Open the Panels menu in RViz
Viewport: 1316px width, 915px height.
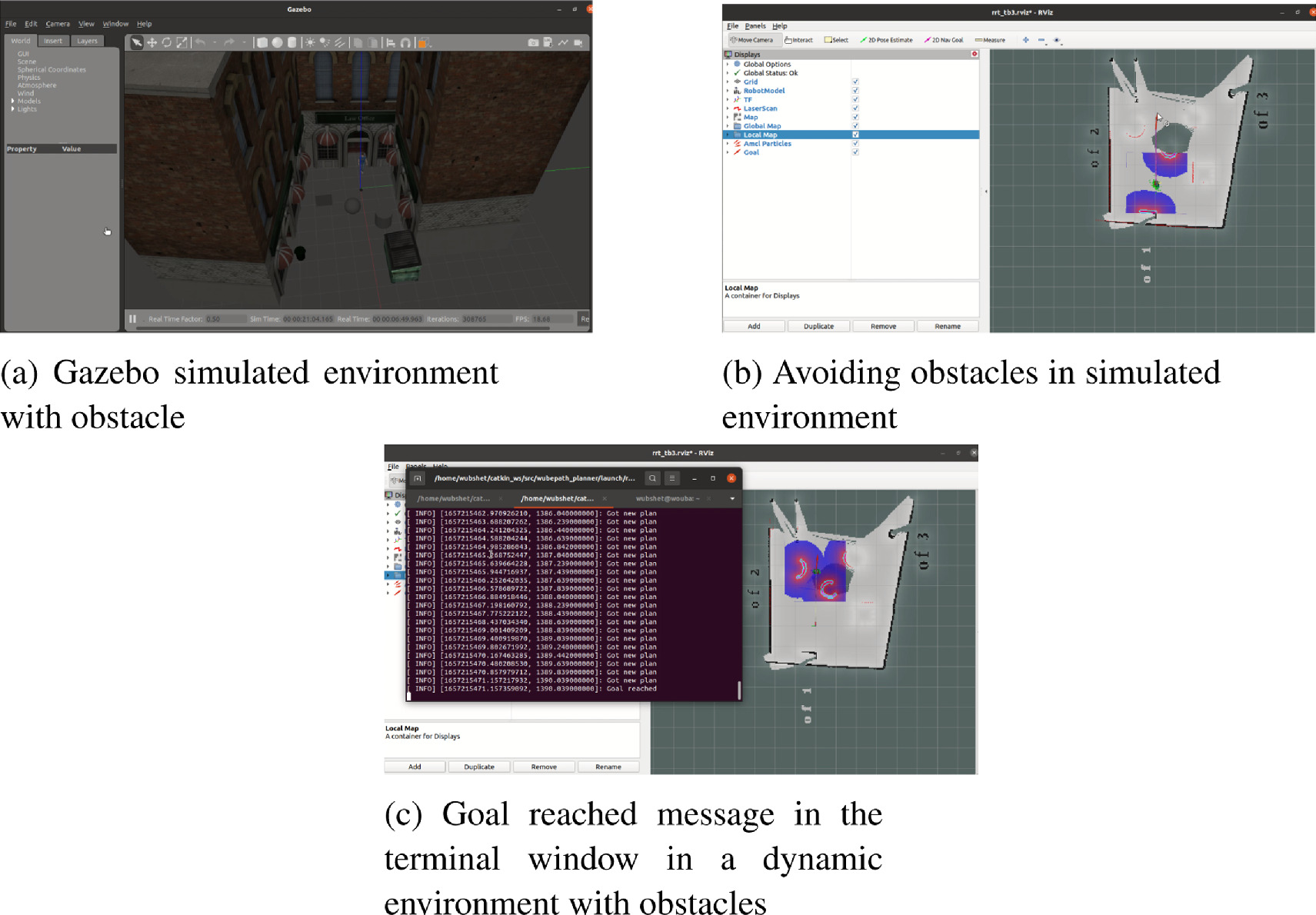pos(756,25)
